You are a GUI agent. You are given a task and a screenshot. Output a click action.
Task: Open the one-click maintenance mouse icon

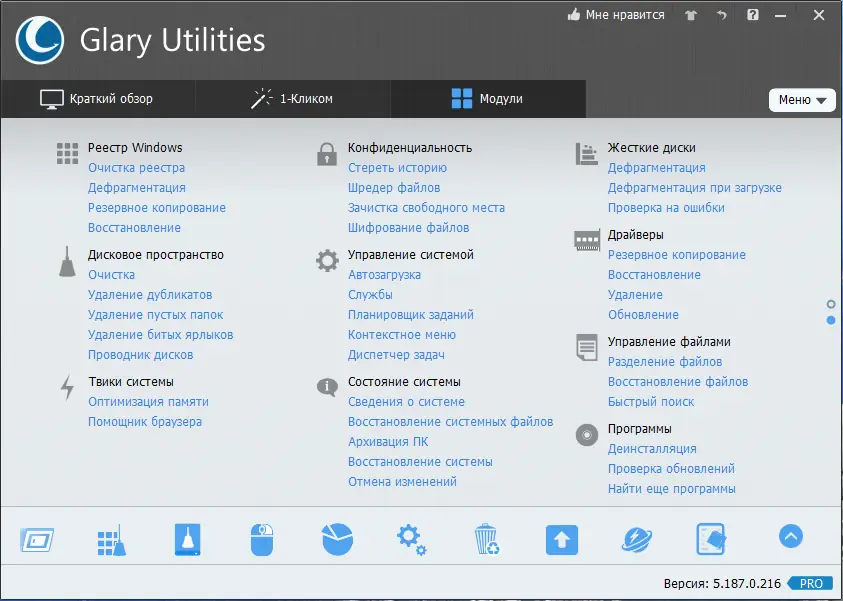261,540
